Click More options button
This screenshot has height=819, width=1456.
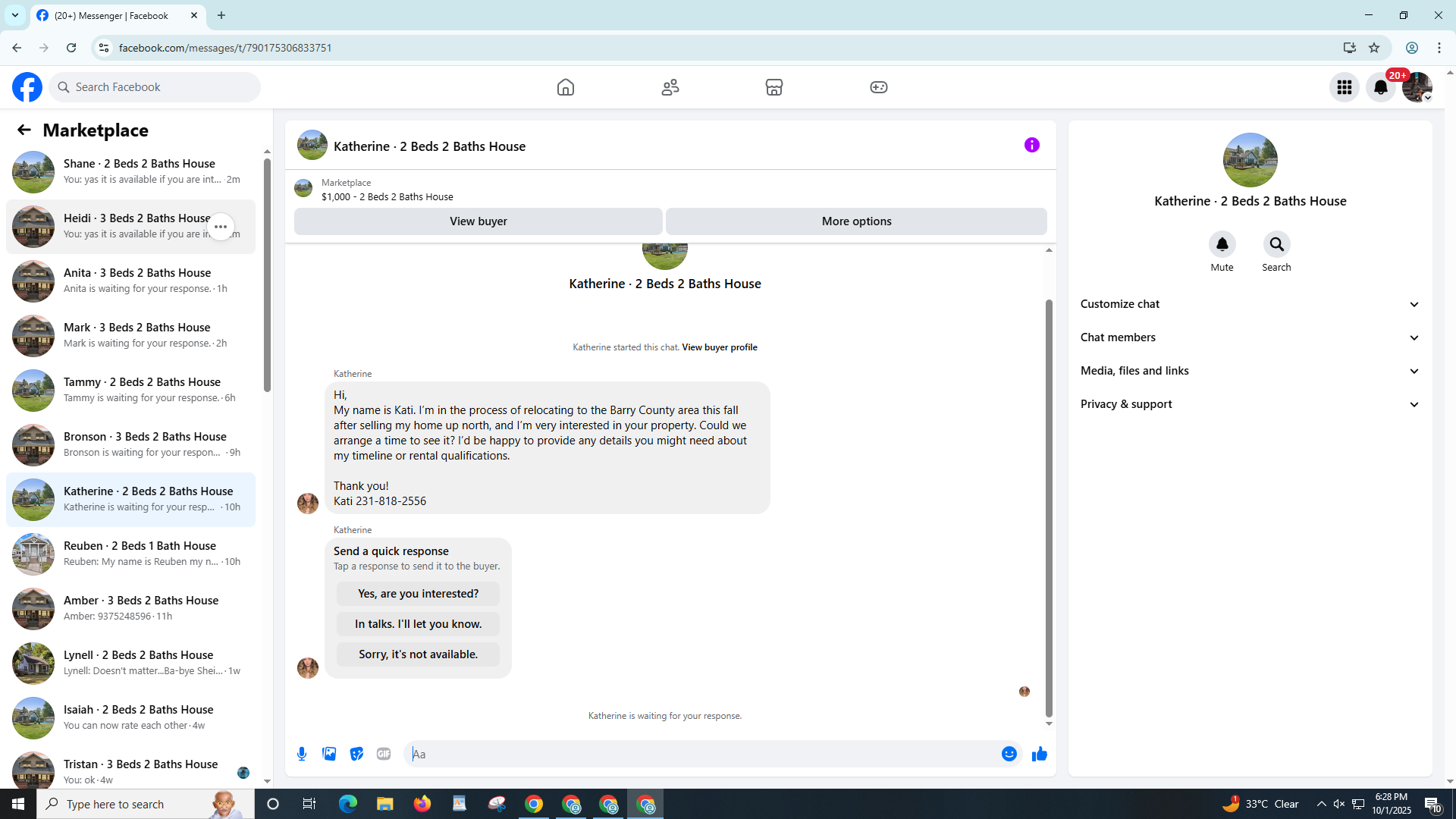[x=856, y=221]
